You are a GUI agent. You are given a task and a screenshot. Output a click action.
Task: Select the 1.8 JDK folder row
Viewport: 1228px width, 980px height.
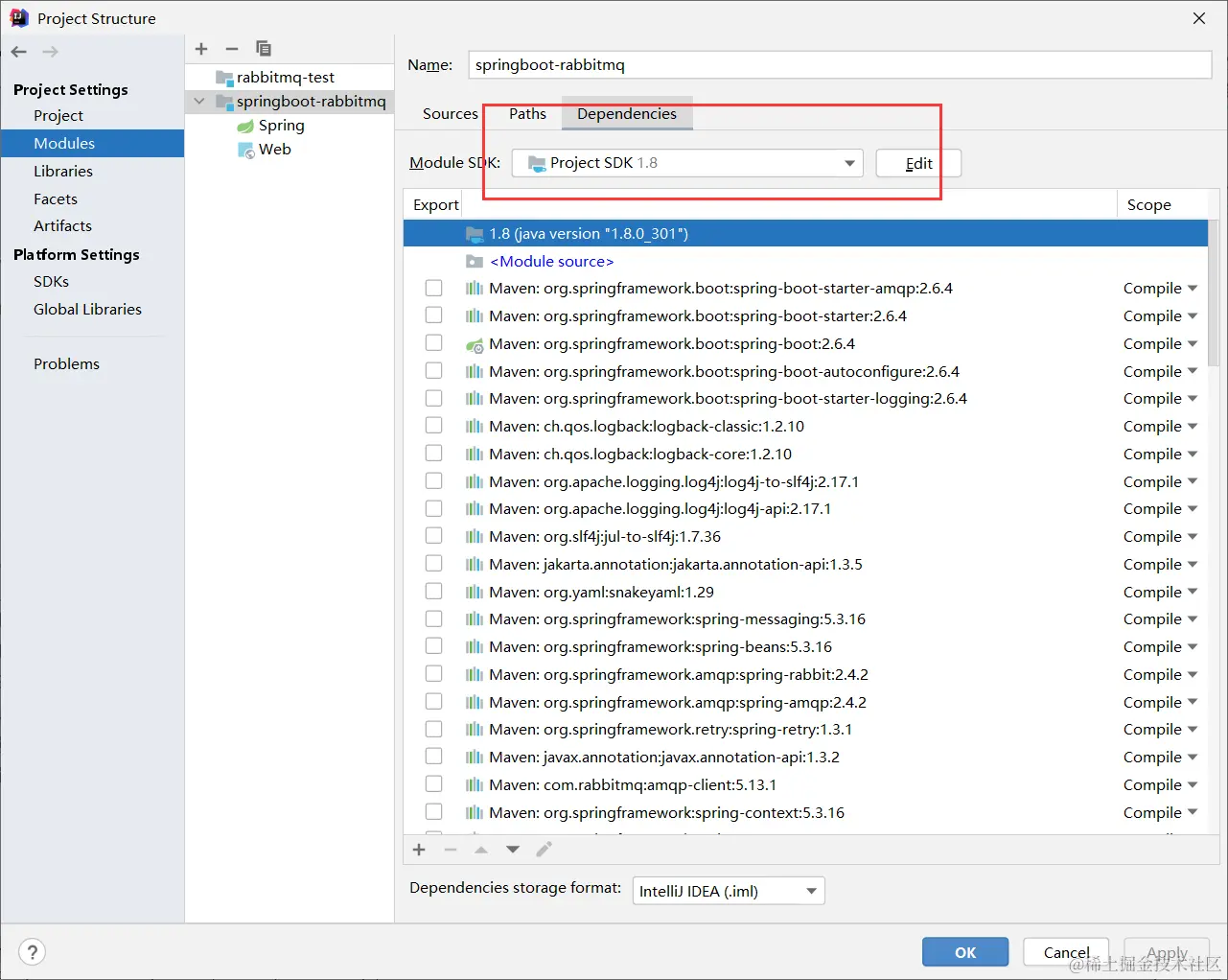(x=805, y=233)
